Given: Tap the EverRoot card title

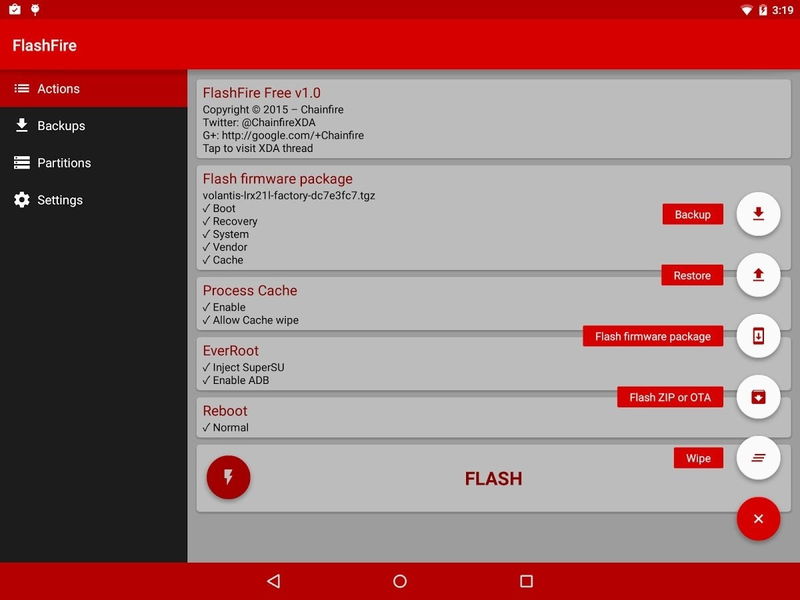Looking at the screenshot, I should (231, 351).
